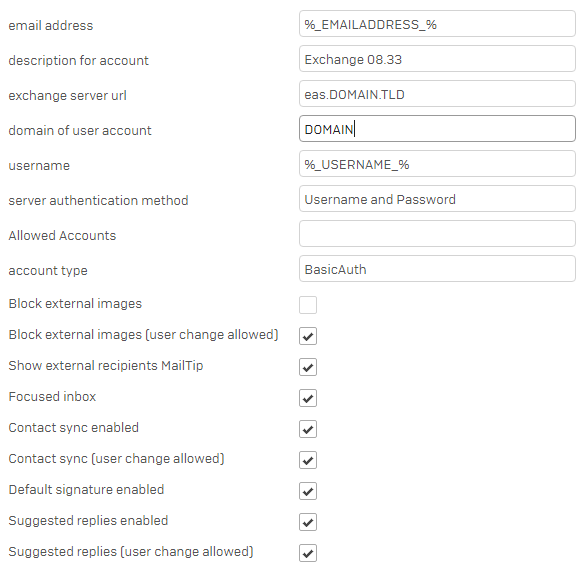The width and height of the screenshot is (585, 570).
Task: Uncheck Contact sync enabled
Action: [308, 429]
